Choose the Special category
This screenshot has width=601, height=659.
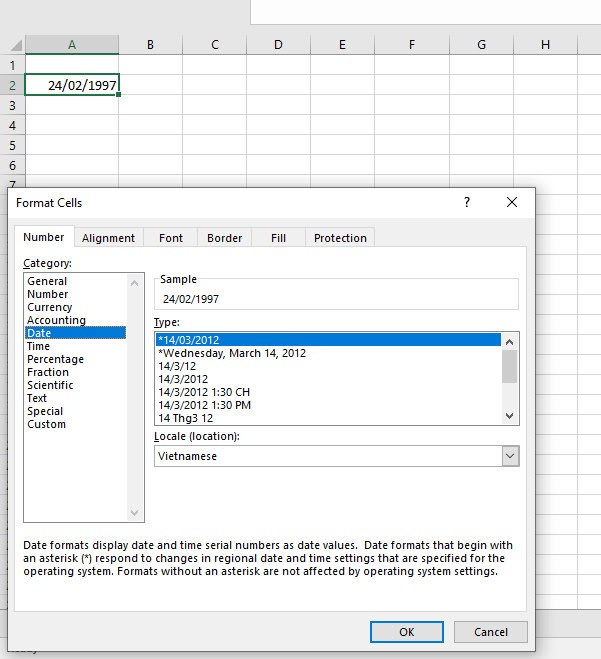[x=76, y=411]
